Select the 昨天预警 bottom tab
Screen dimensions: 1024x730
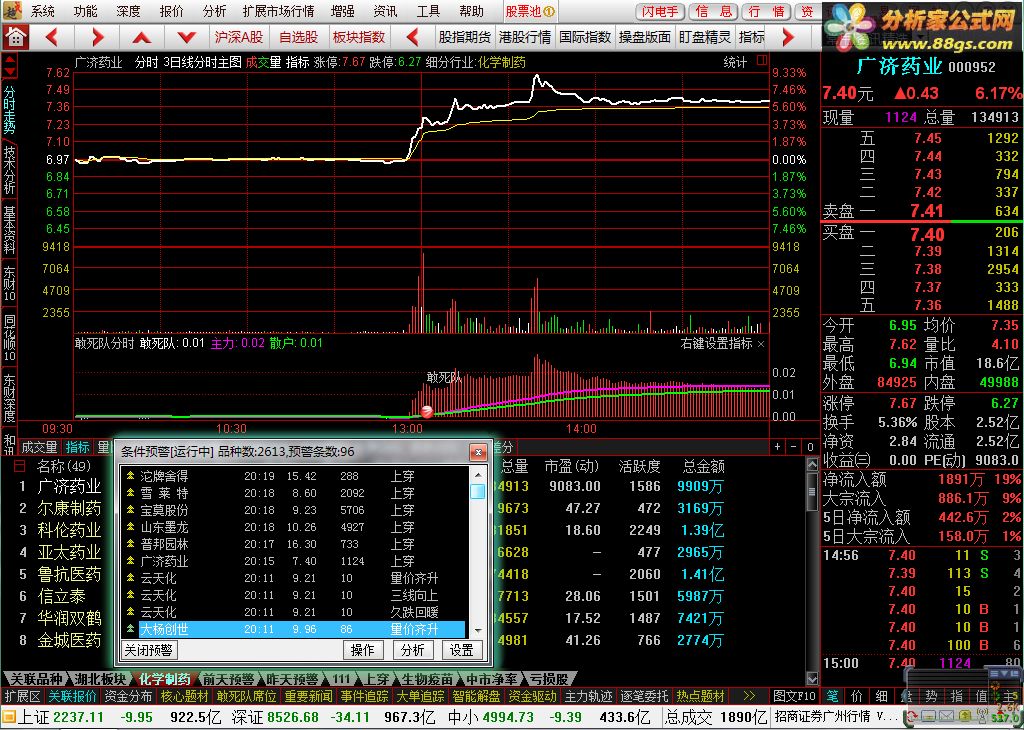(292, 680)
